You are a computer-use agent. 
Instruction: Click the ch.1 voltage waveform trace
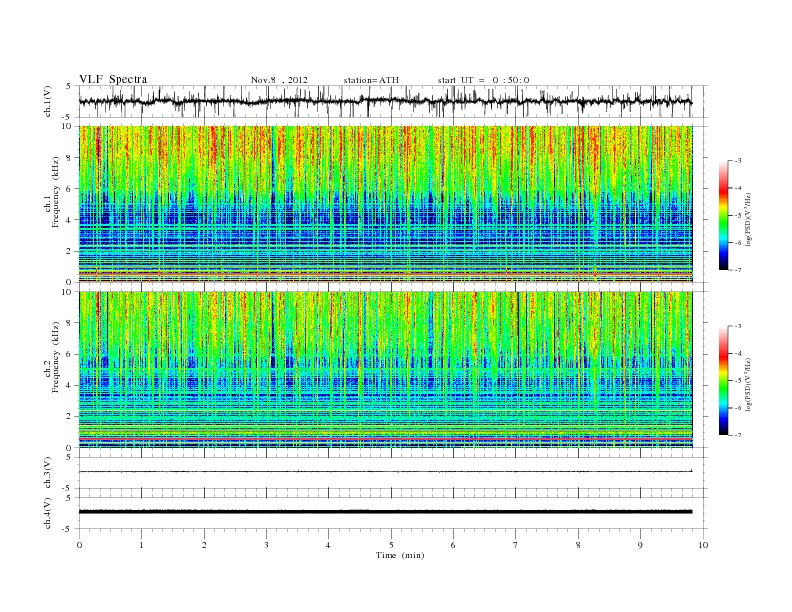click(385, 101)
